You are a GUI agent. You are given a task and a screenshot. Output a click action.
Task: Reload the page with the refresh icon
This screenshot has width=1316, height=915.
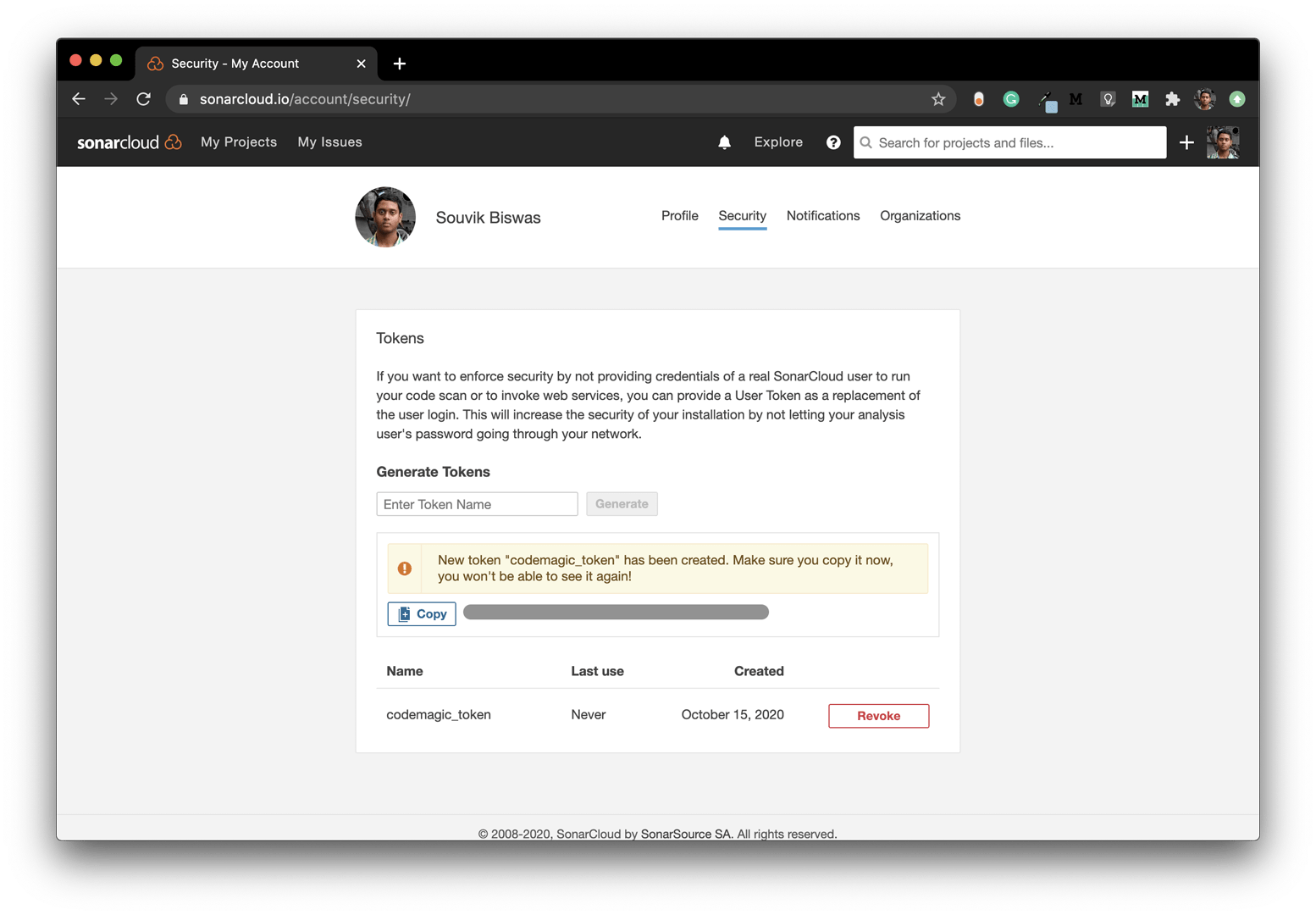(x=143, y=99)
